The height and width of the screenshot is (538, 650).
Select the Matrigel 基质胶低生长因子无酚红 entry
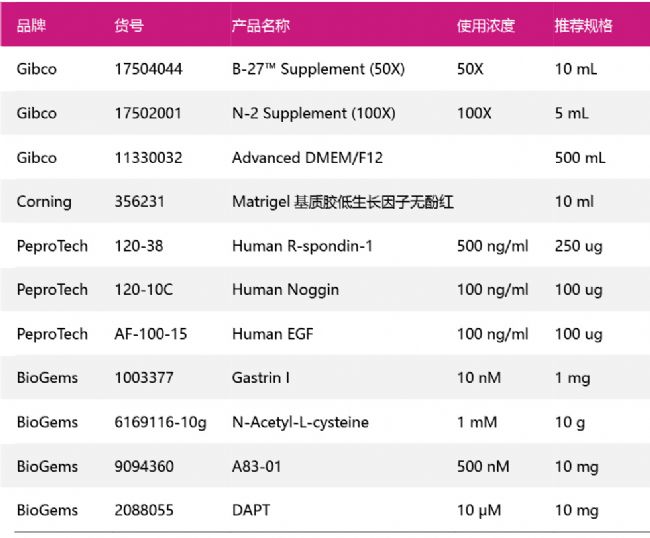click(342, 201)
